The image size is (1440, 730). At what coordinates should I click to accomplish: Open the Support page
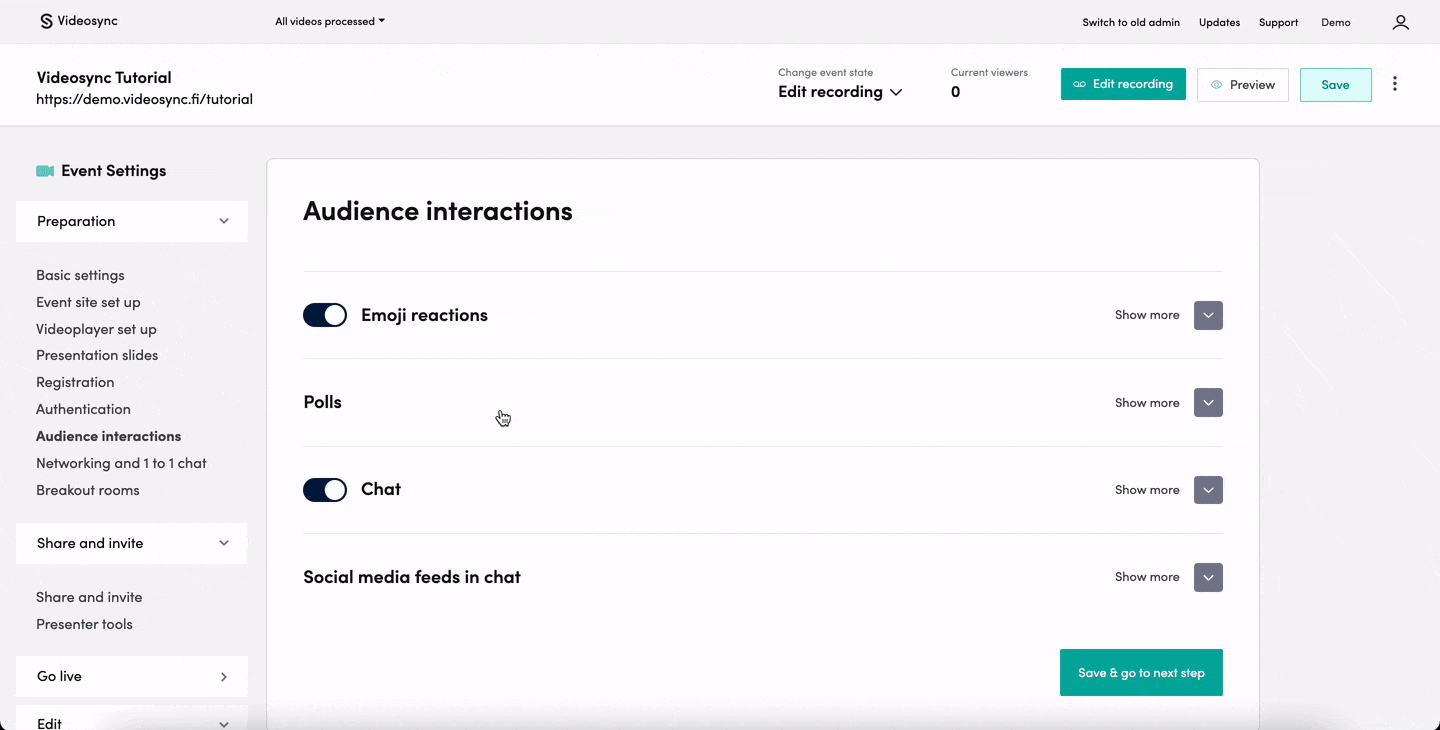click(1278, 21)
